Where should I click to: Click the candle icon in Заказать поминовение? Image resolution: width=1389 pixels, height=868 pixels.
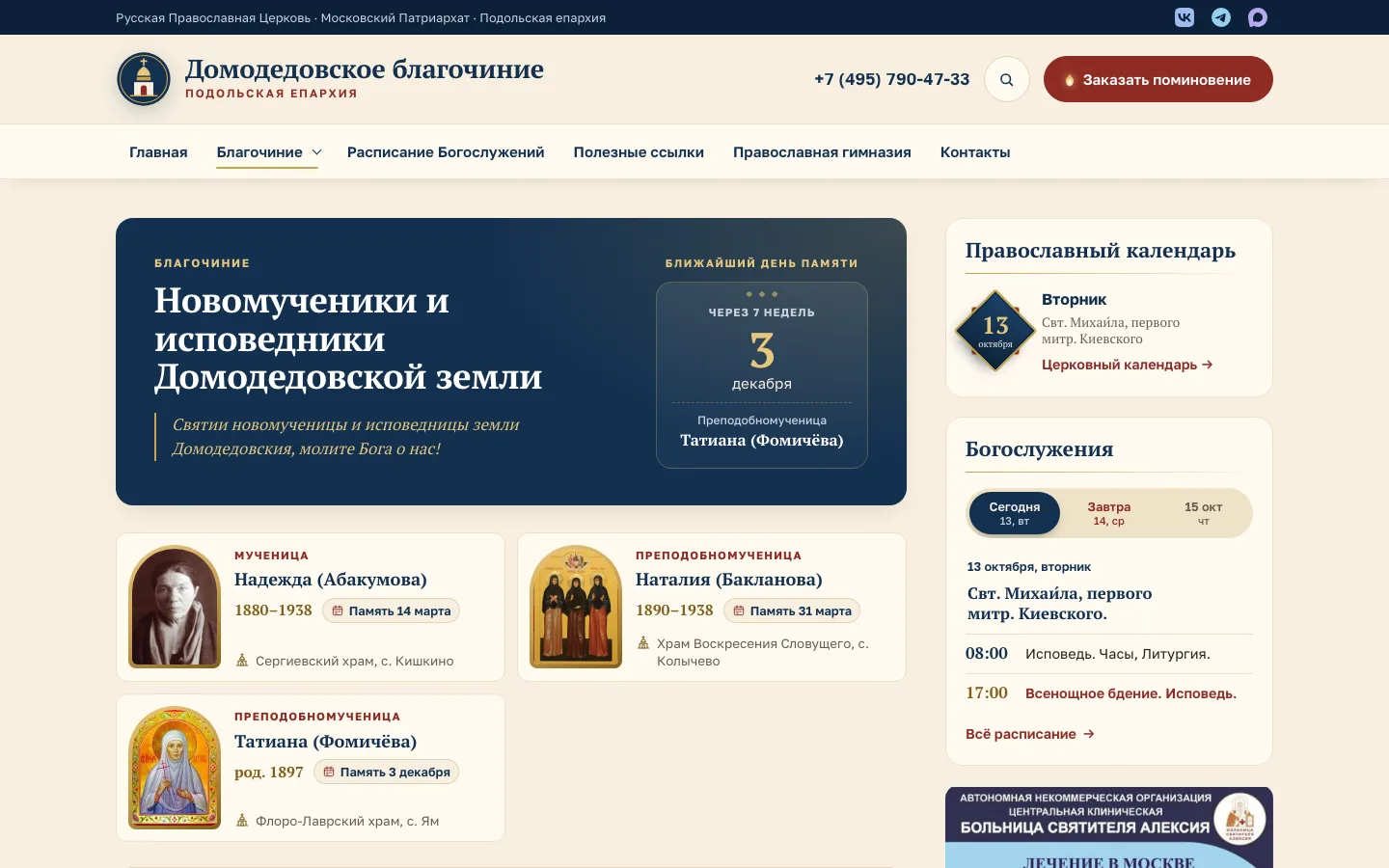click(x=1070, y=80)
